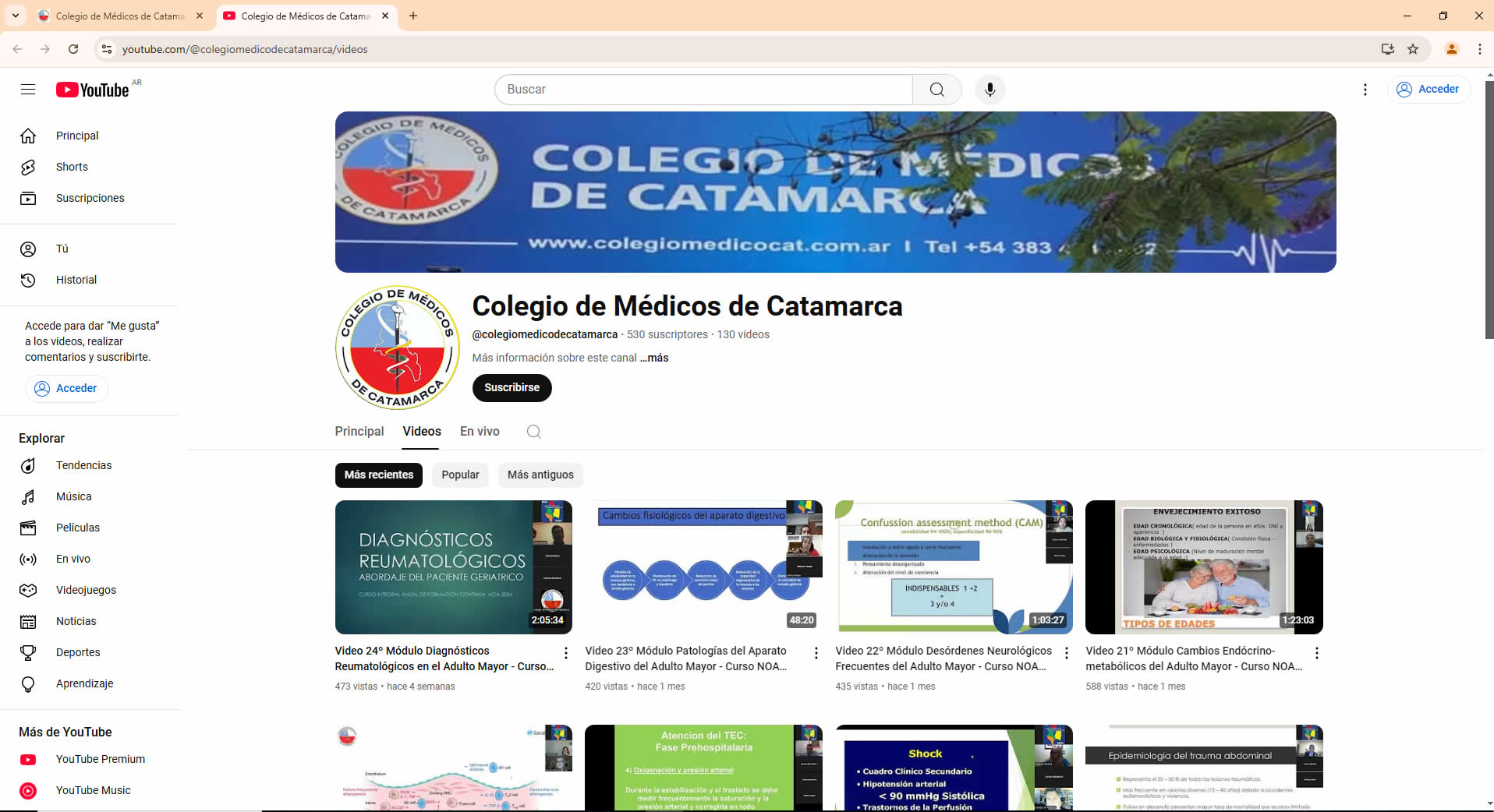Click Acceder button in top right

1429,90
